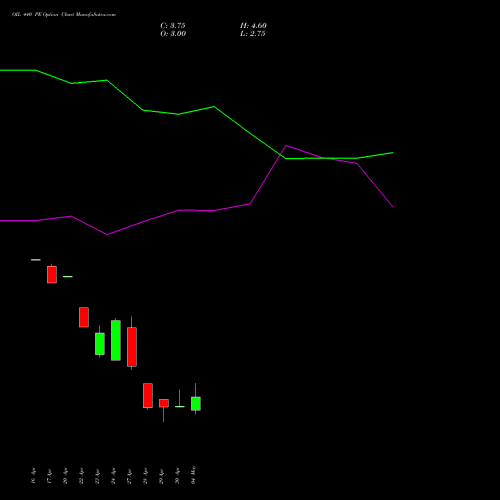Click the green candle for 23 Apr
Screen dimensions: 500x500
(100, 344)
